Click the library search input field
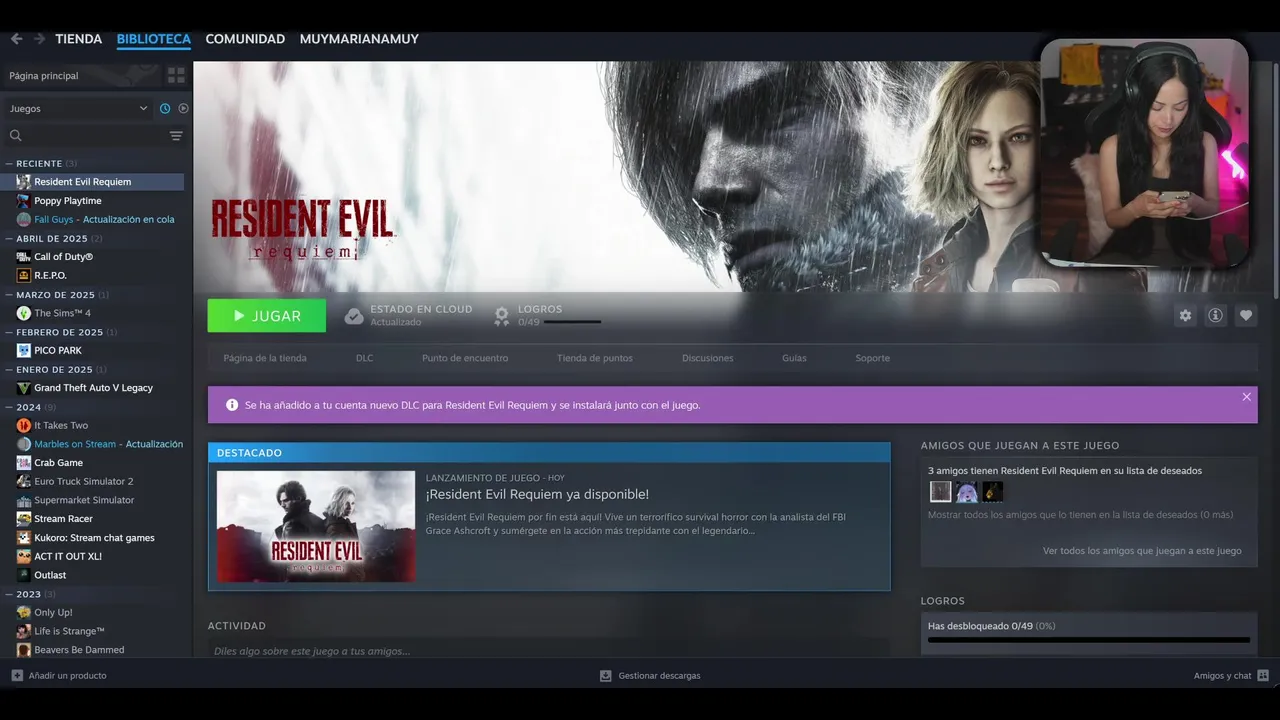 [96, 135]
